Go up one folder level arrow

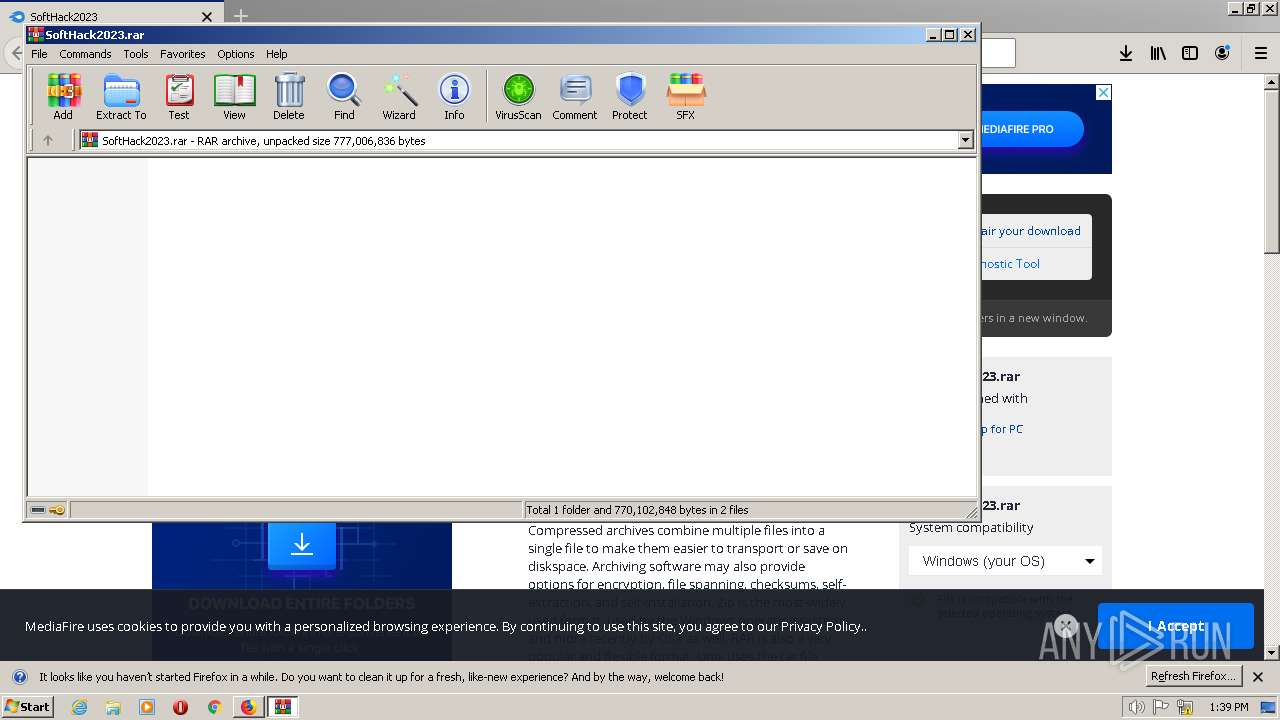click(47, 141)
